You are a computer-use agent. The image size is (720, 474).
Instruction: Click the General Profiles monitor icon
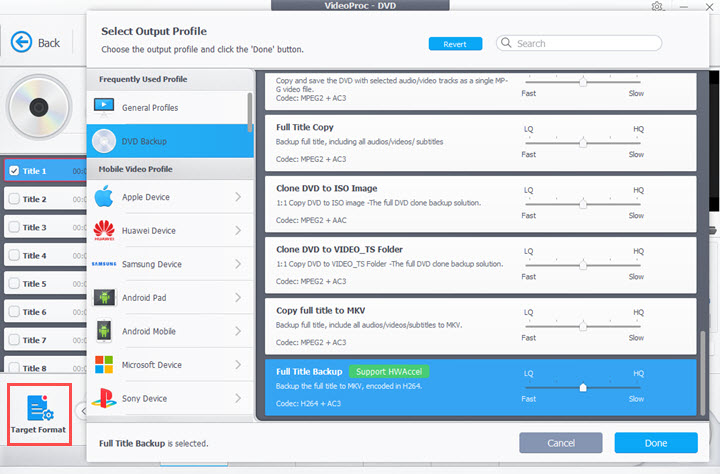point(104,107)
